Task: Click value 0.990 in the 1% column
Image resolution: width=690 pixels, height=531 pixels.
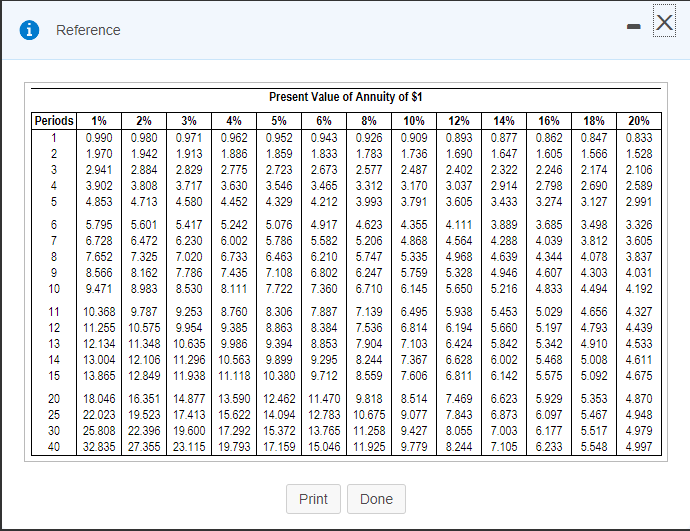Action: tap(99, 138)
